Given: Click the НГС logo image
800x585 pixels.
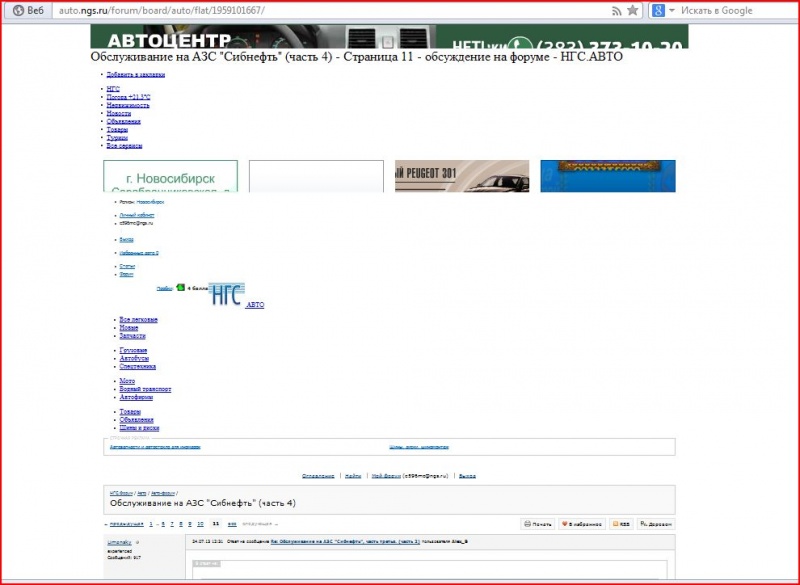Looking at the screenshot, I should click(x=227, y=294).
